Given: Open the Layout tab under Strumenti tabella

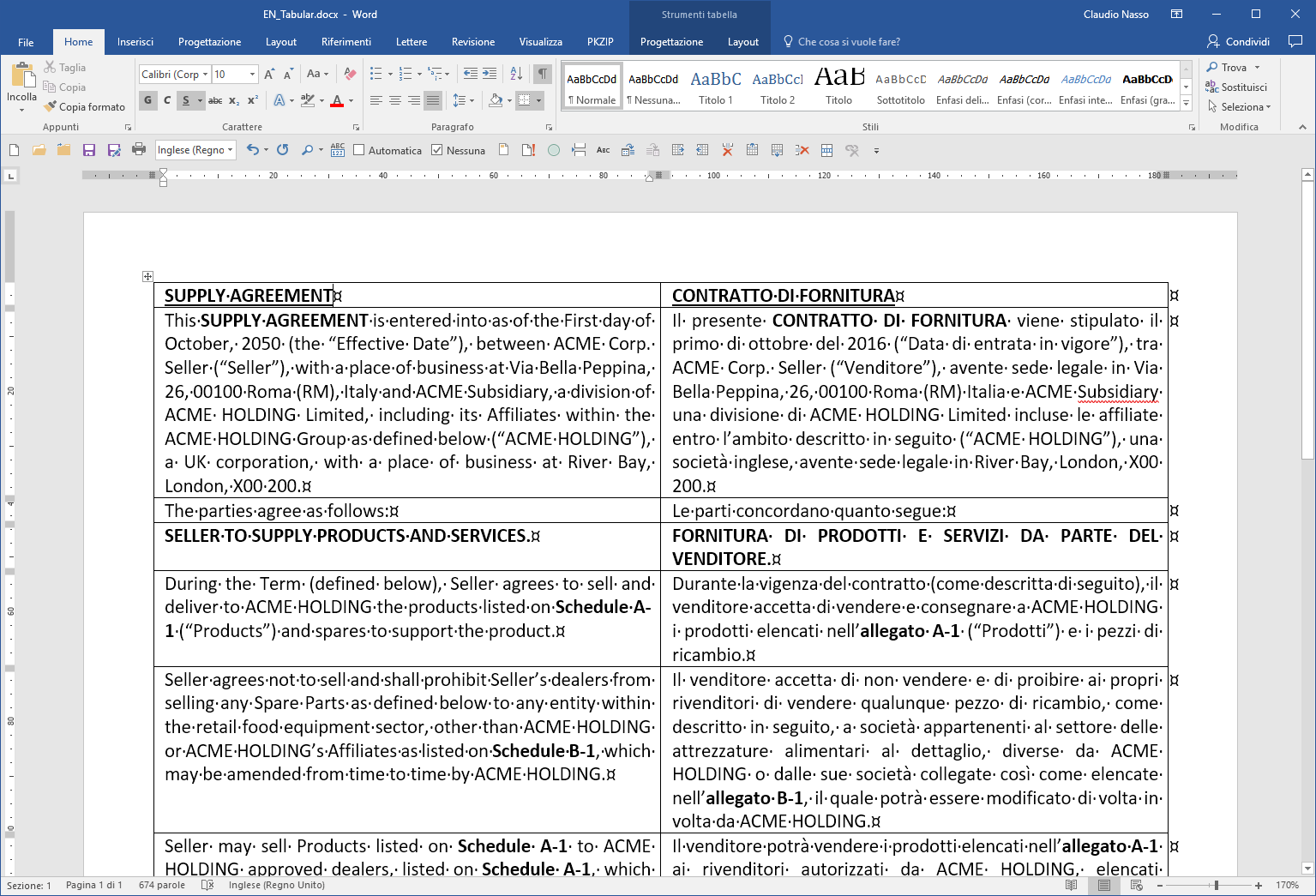Looking at the screenshot, I should point(743,42).
